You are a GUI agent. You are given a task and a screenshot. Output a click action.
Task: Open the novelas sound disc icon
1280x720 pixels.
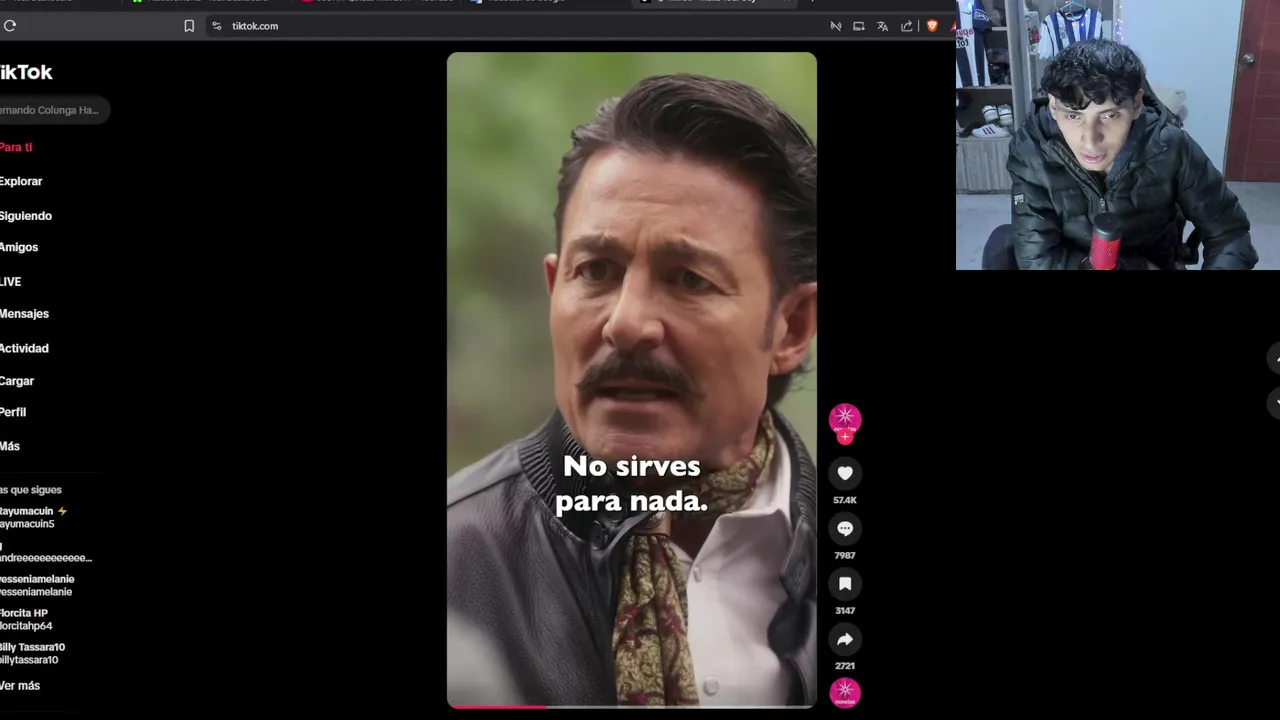pos(845,692)
